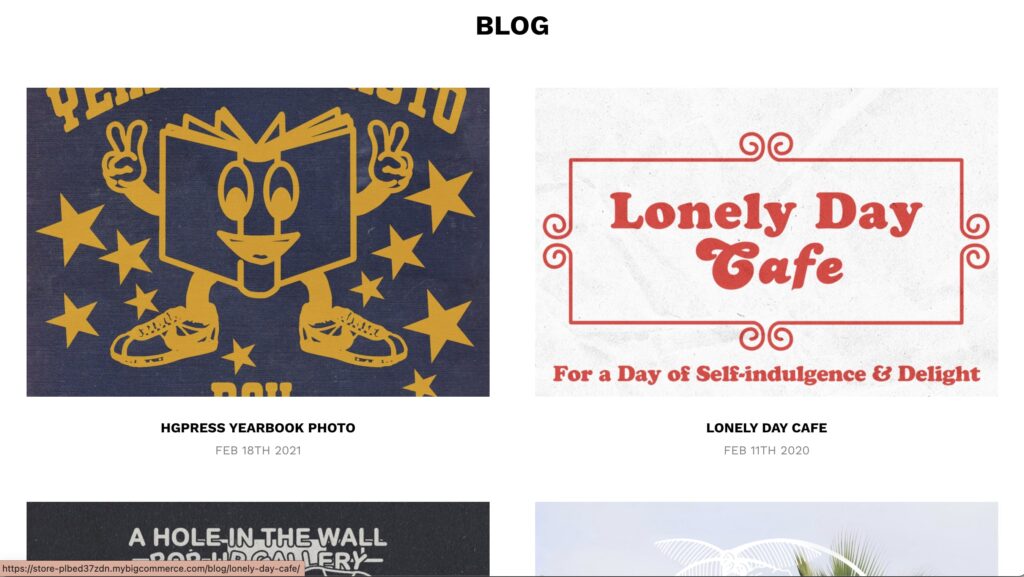The image size is (1024, 577).
Task: Click the book character's left sneaker
Action: [x=165, y=337]
